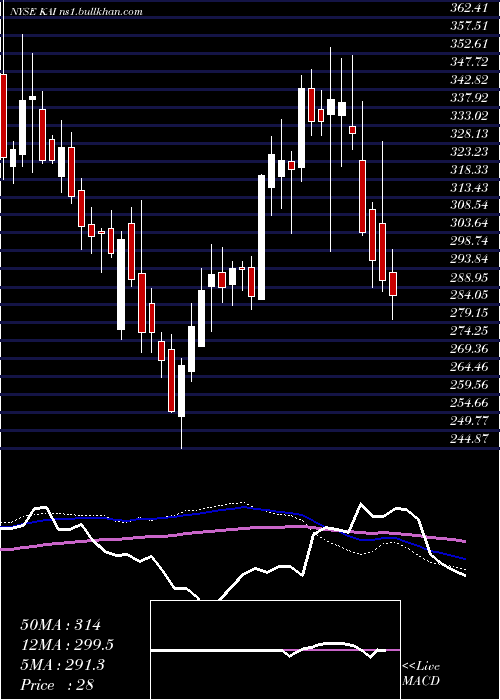Click inside the MACD inset chart box
Image resolution: width=500 pixels, height=700 pixels.
tap(275, 650)
